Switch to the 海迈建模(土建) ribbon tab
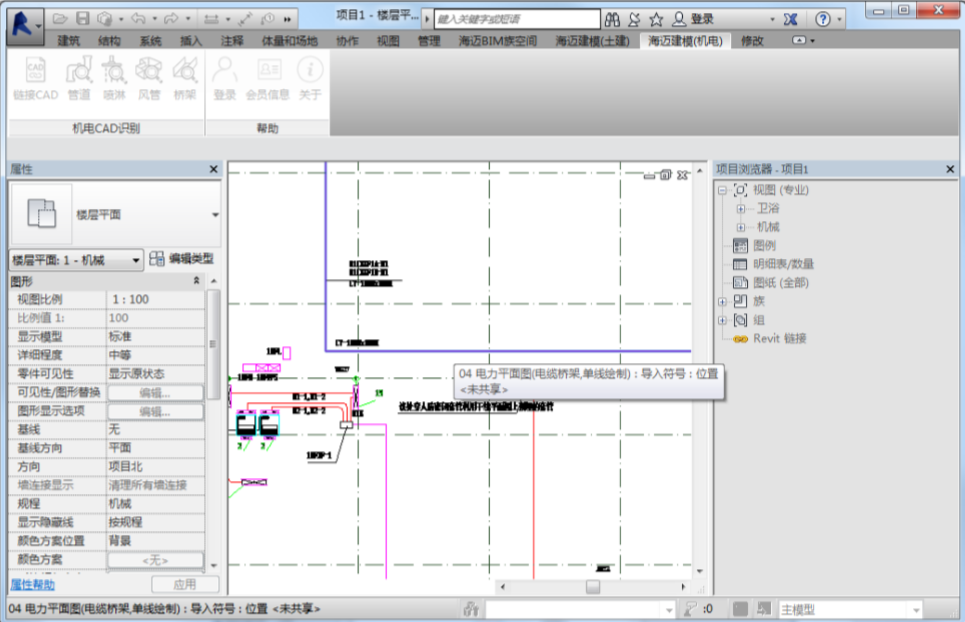 [x=592, y=41]
